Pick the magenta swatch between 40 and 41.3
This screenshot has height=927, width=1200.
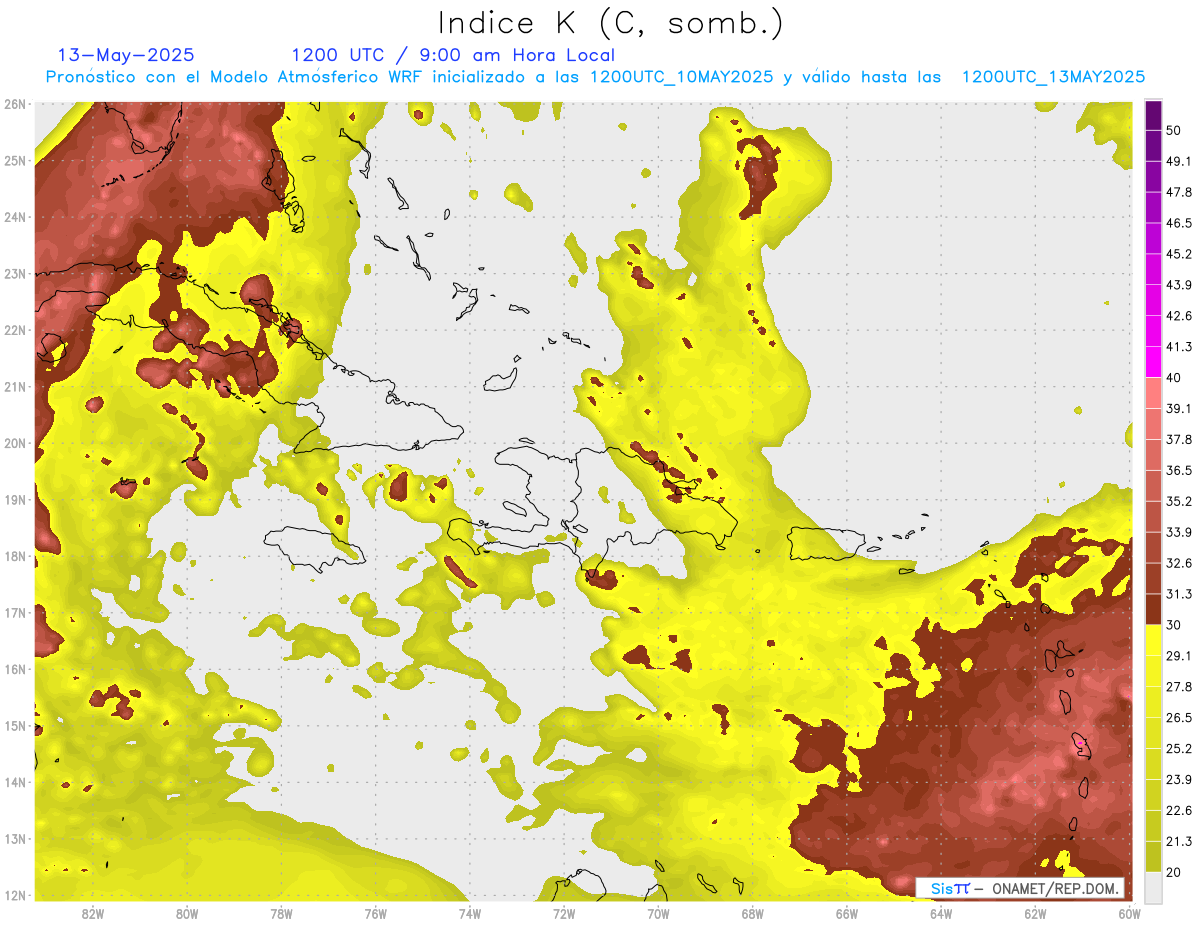1153,362
